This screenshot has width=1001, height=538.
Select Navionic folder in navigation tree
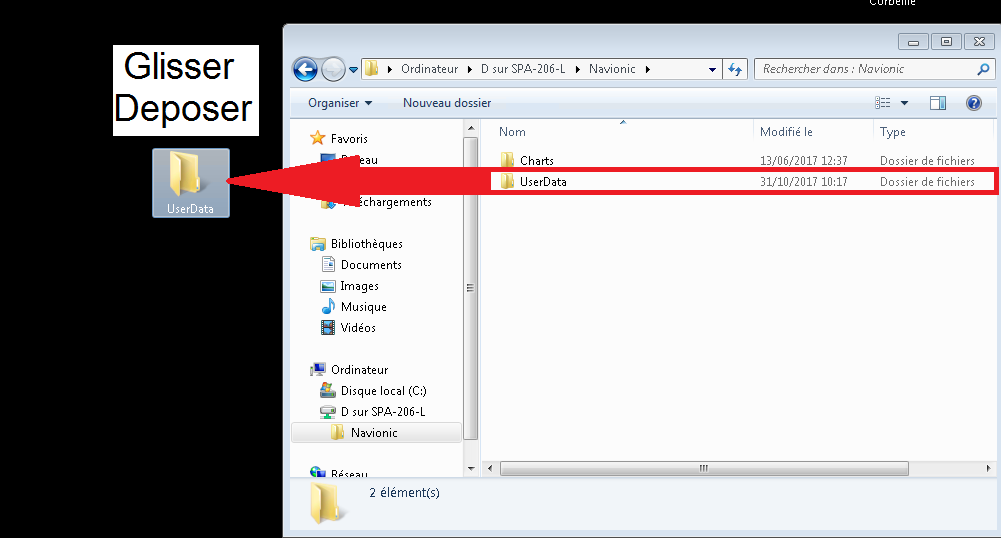[376, 433]
